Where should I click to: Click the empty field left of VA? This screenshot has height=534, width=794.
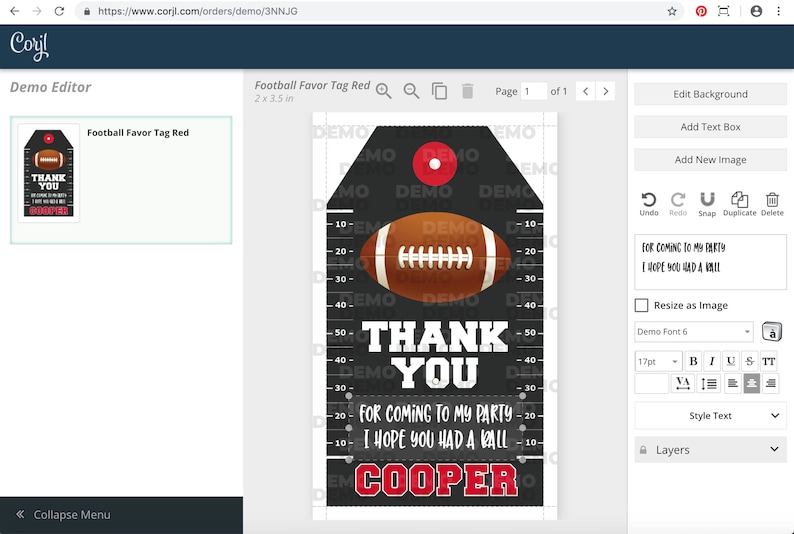651,384
